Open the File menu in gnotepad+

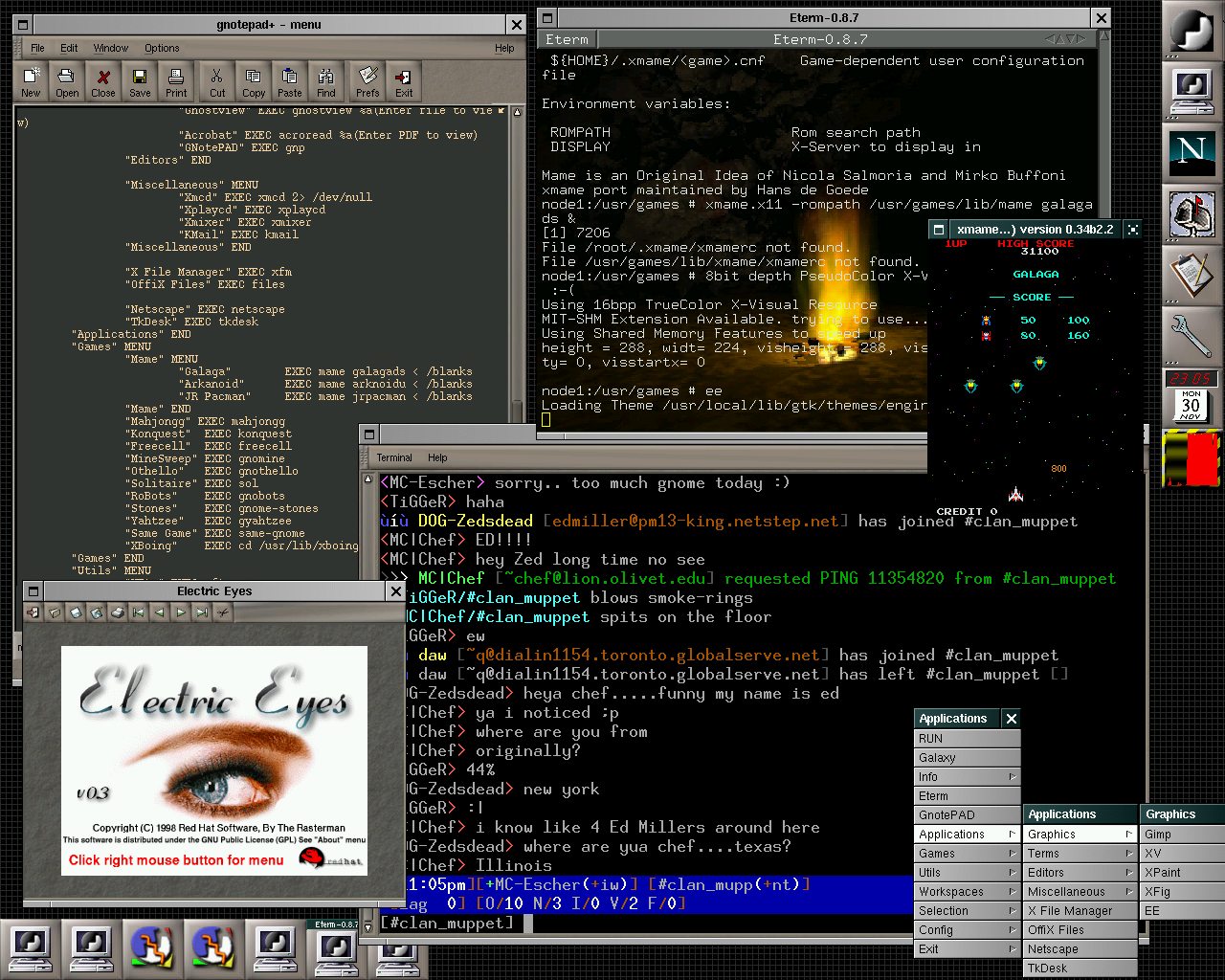point(37,48)
